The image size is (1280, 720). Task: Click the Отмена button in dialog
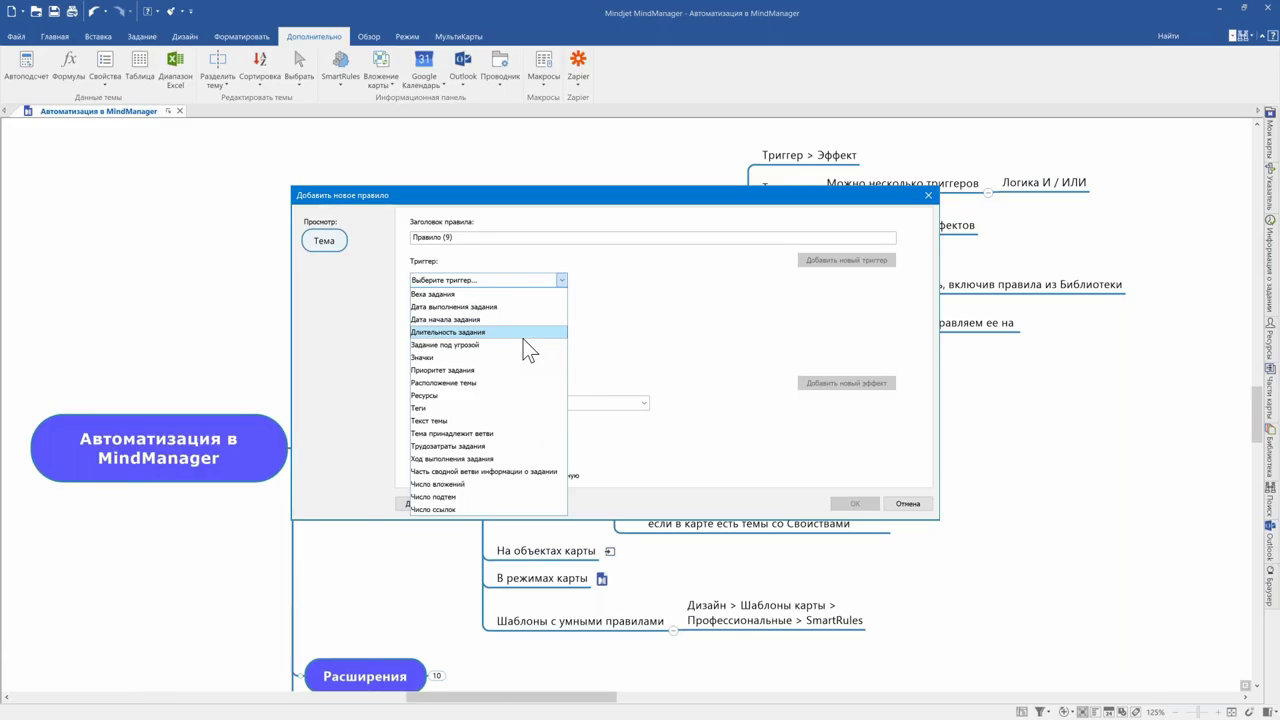click(x=907, y=503)
